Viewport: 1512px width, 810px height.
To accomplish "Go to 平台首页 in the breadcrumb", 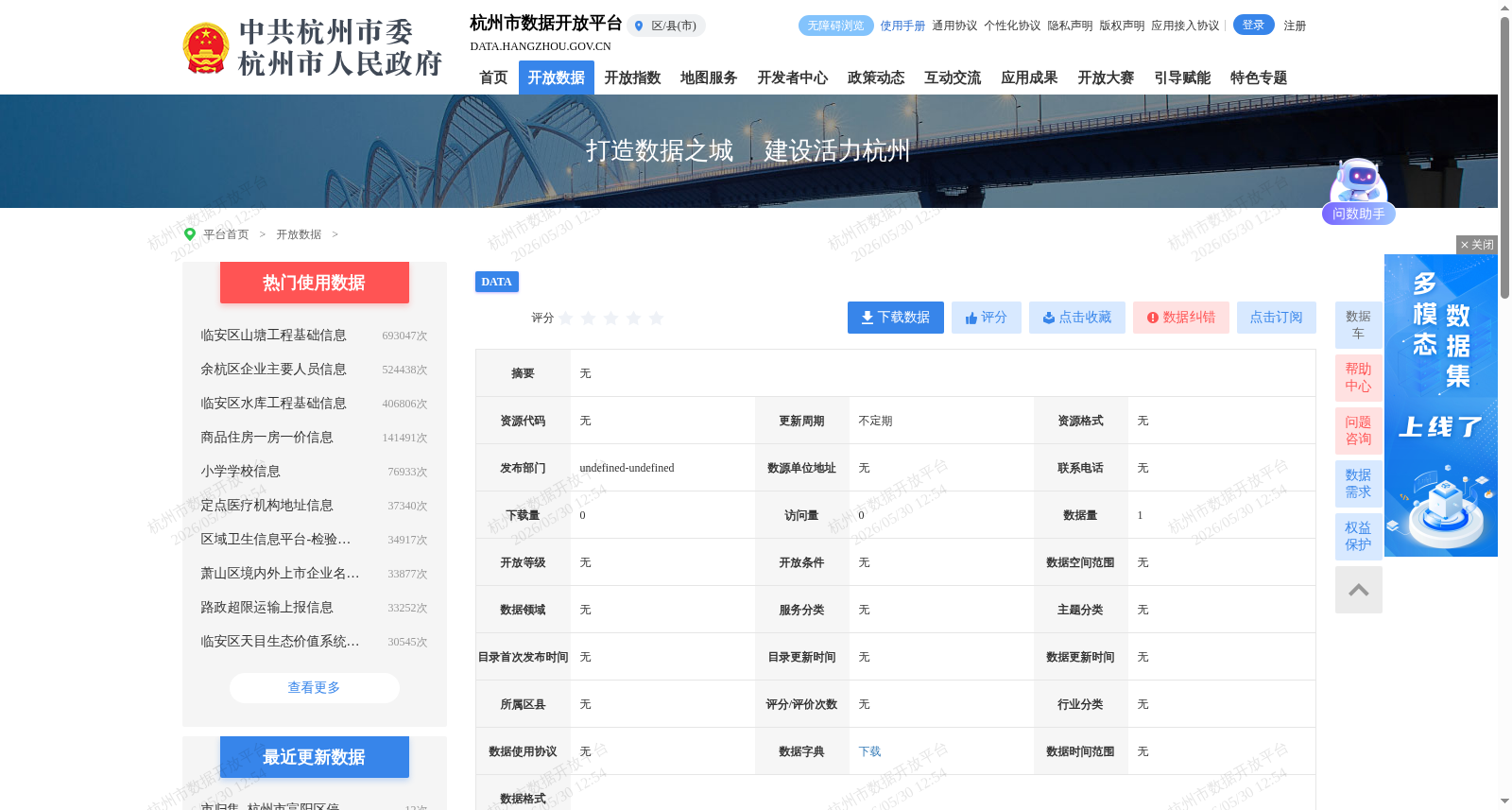I will [x=226, y=234].
